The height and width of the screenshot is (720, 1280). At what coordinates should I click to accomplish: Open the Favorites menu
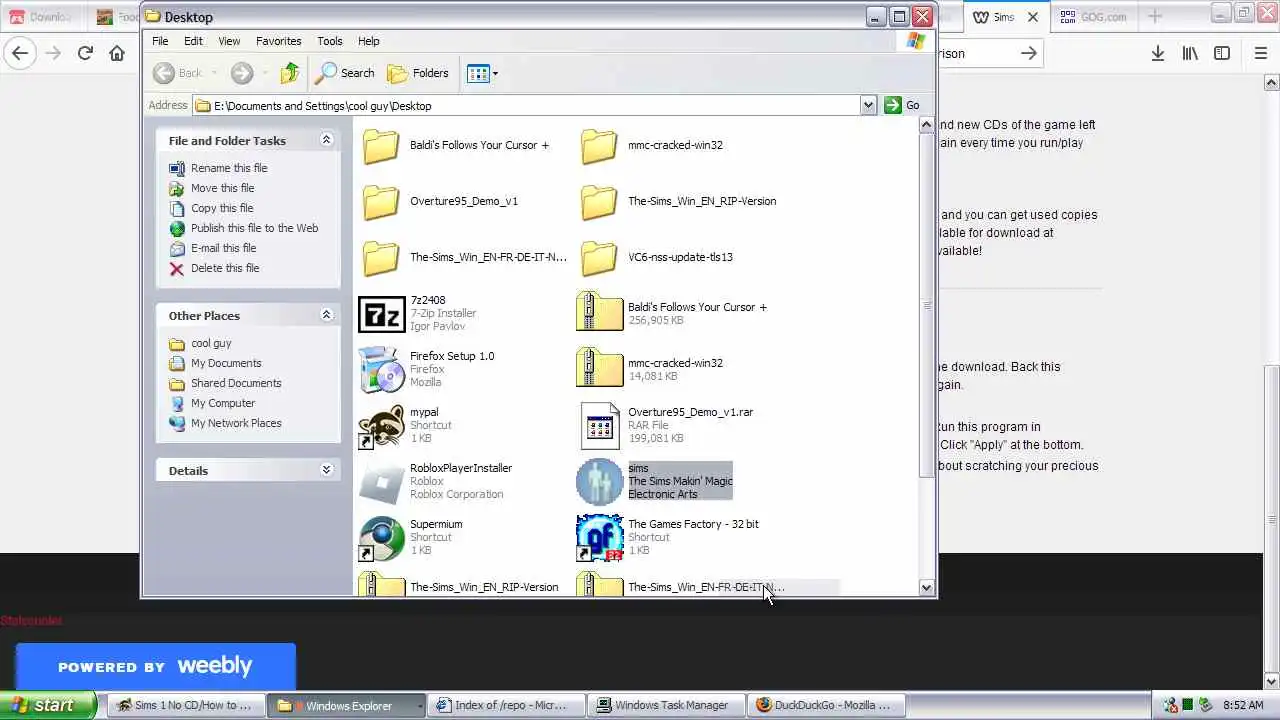[x=278, y=41]
